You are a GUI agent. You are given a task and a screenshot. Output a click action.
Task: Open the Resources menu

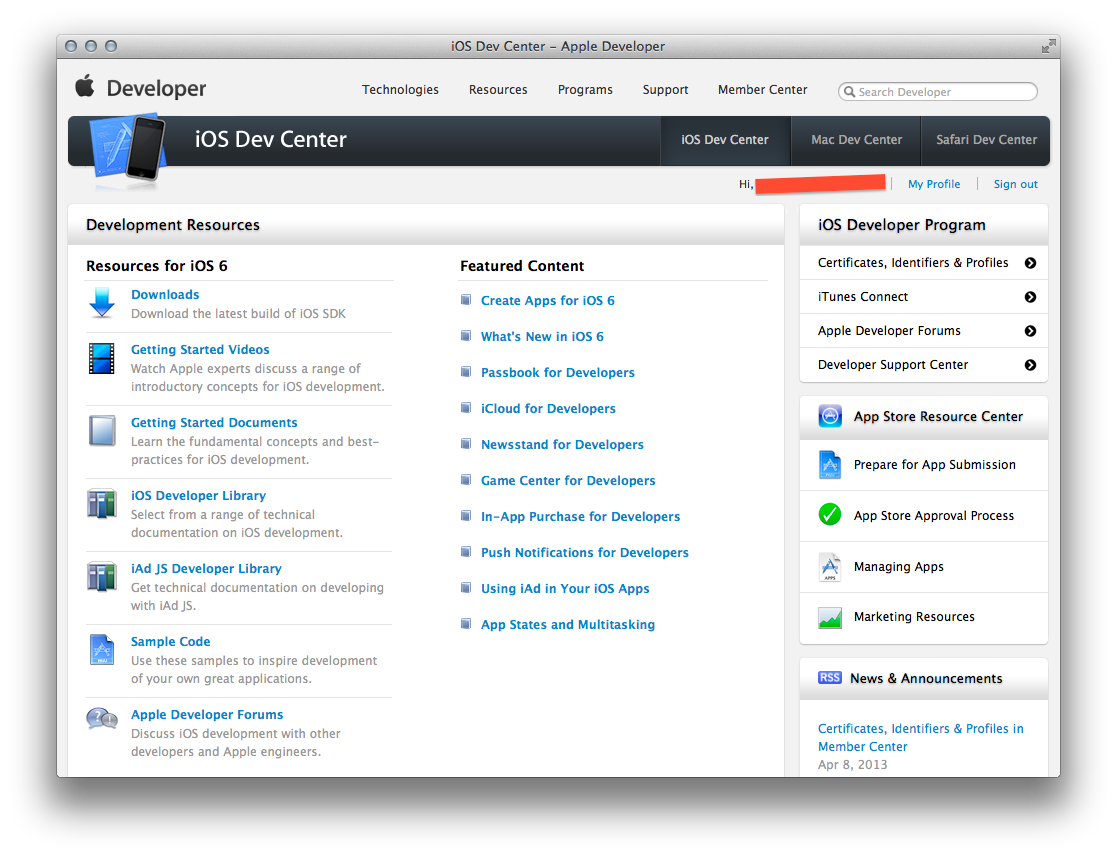pyautogui.click(x=498, y=90)
